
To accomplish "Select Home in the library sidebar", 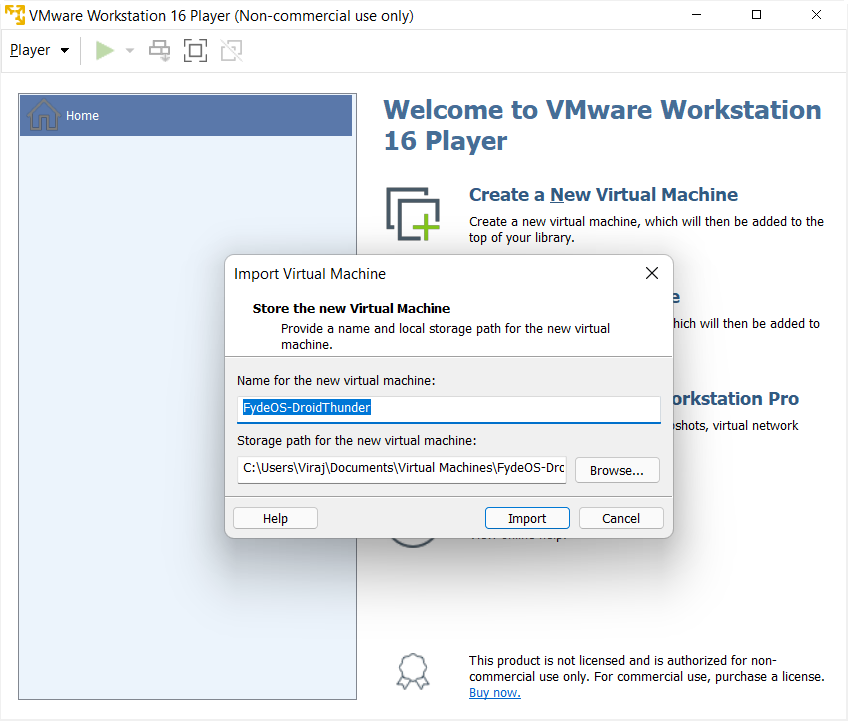I will pyautogui.click(x=186, y=115).
